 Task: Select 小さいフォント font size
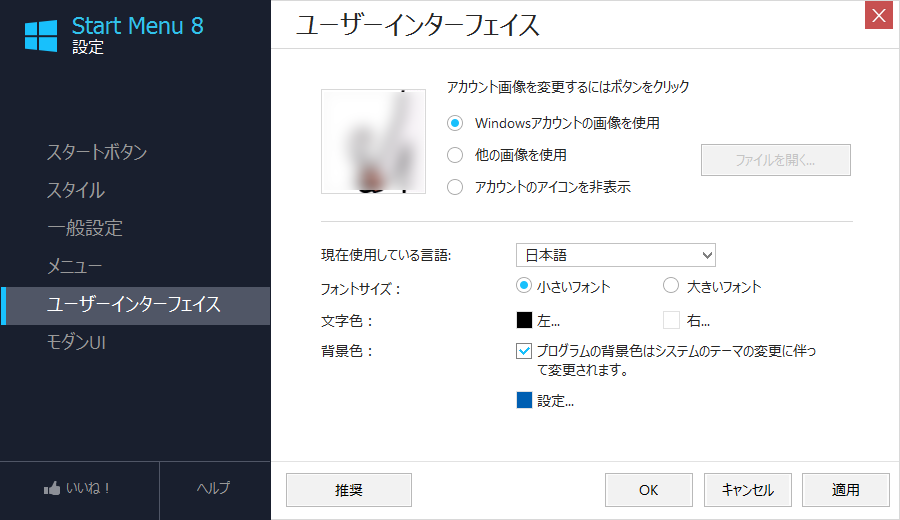(523, 285)
